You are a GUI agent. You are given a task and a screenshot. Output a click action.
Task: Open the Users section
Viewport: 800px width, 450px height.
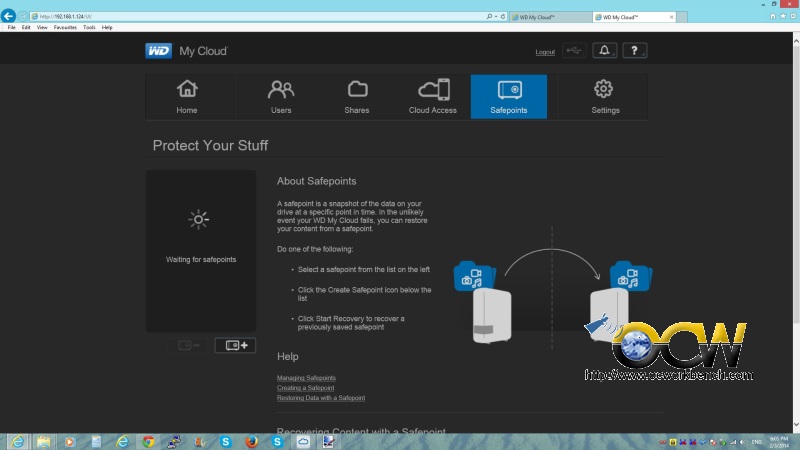281,96
